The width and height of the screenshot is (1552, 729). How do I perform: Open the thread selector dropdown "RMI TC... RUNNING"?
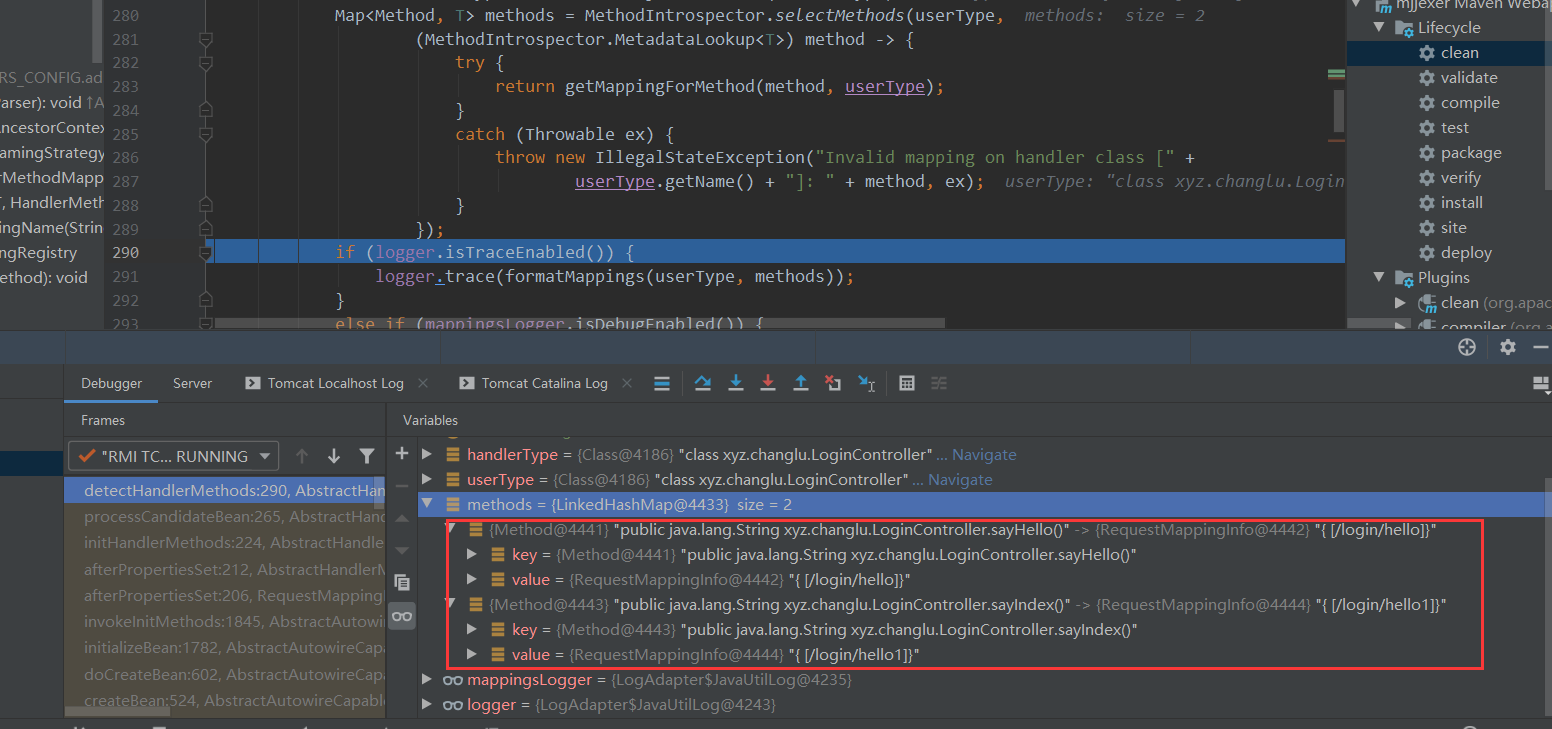tap(172, 456)
